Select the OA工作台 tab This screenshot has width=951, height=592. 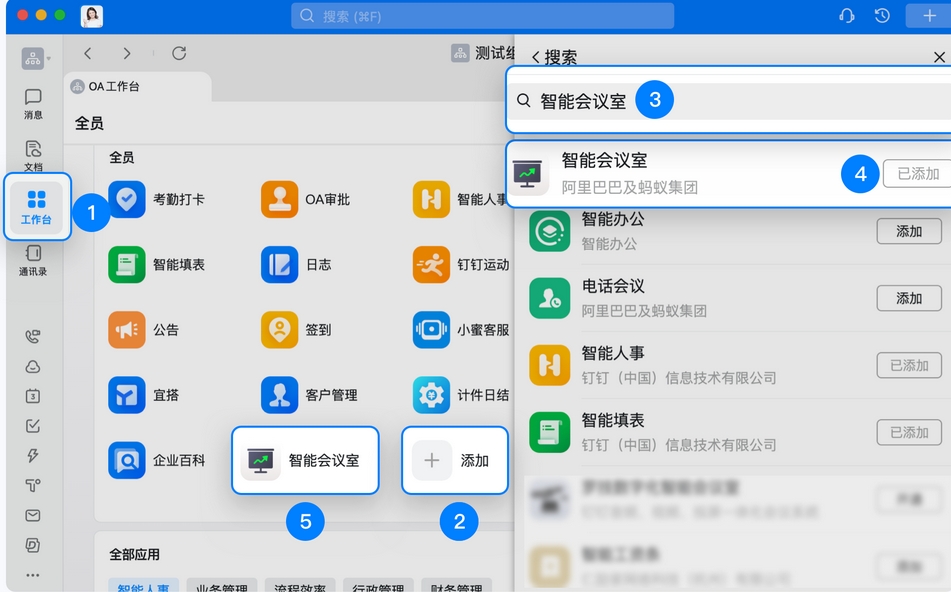138,87
